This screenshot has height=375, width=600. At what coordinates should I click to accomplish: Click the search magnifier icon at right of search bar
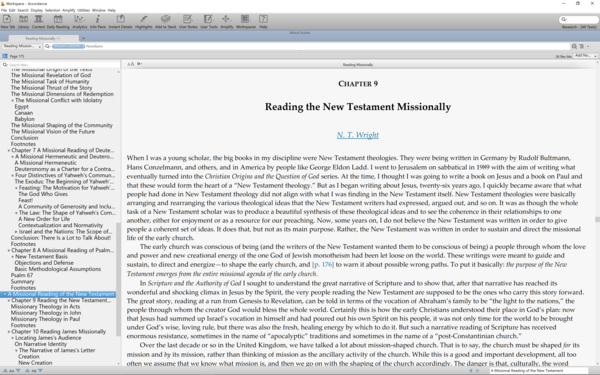tap(574, 46)
